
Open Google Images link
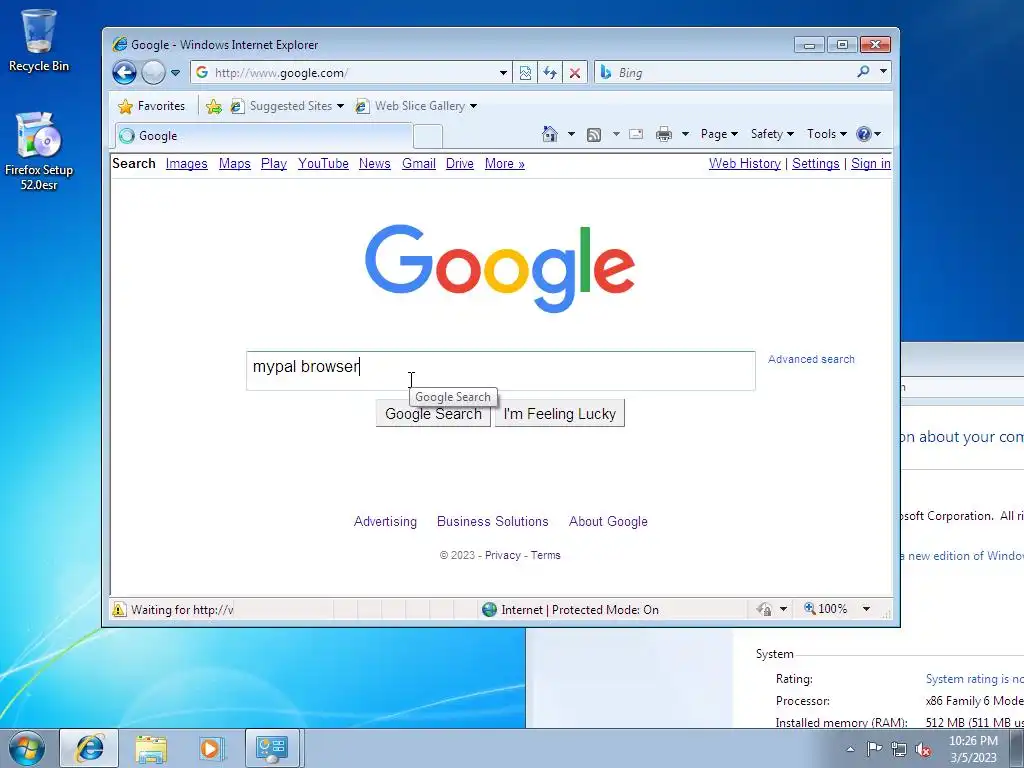click(x=186, y=163)
